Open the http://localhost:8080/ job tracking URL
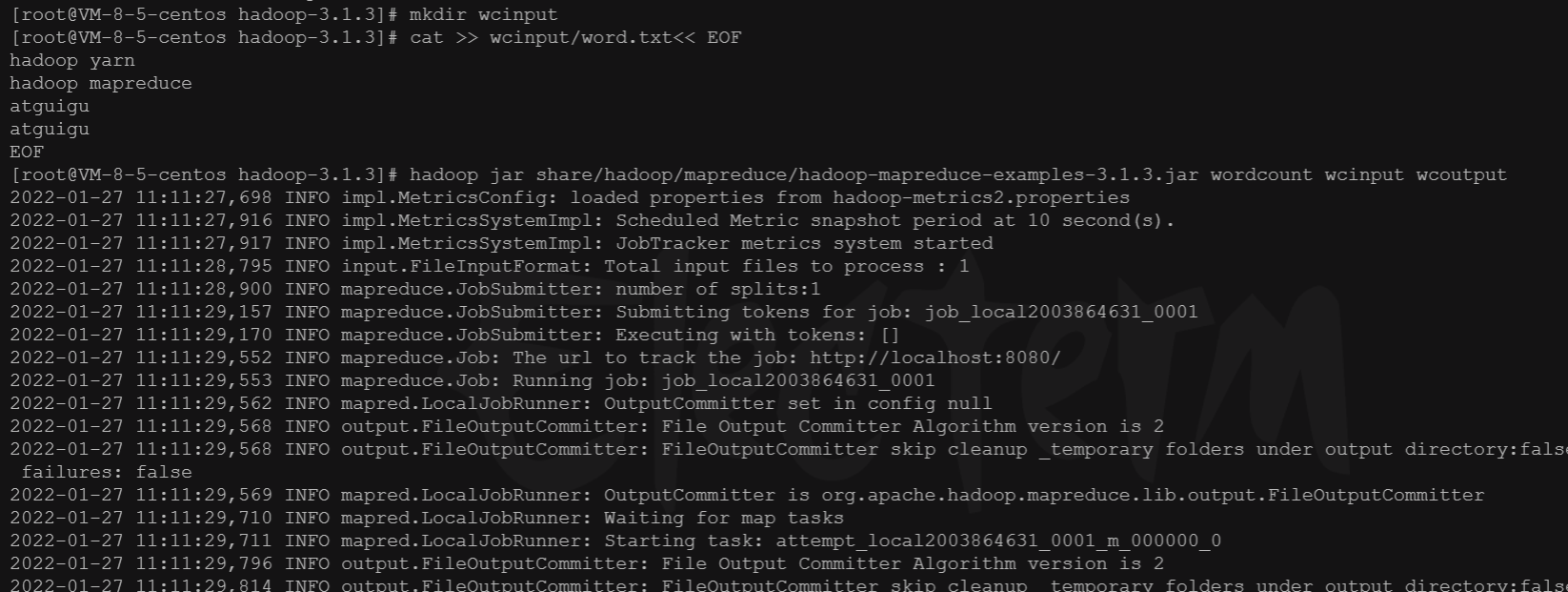Image resolution: width=1568 pixels, height=592 pixels. coord(935,357)
